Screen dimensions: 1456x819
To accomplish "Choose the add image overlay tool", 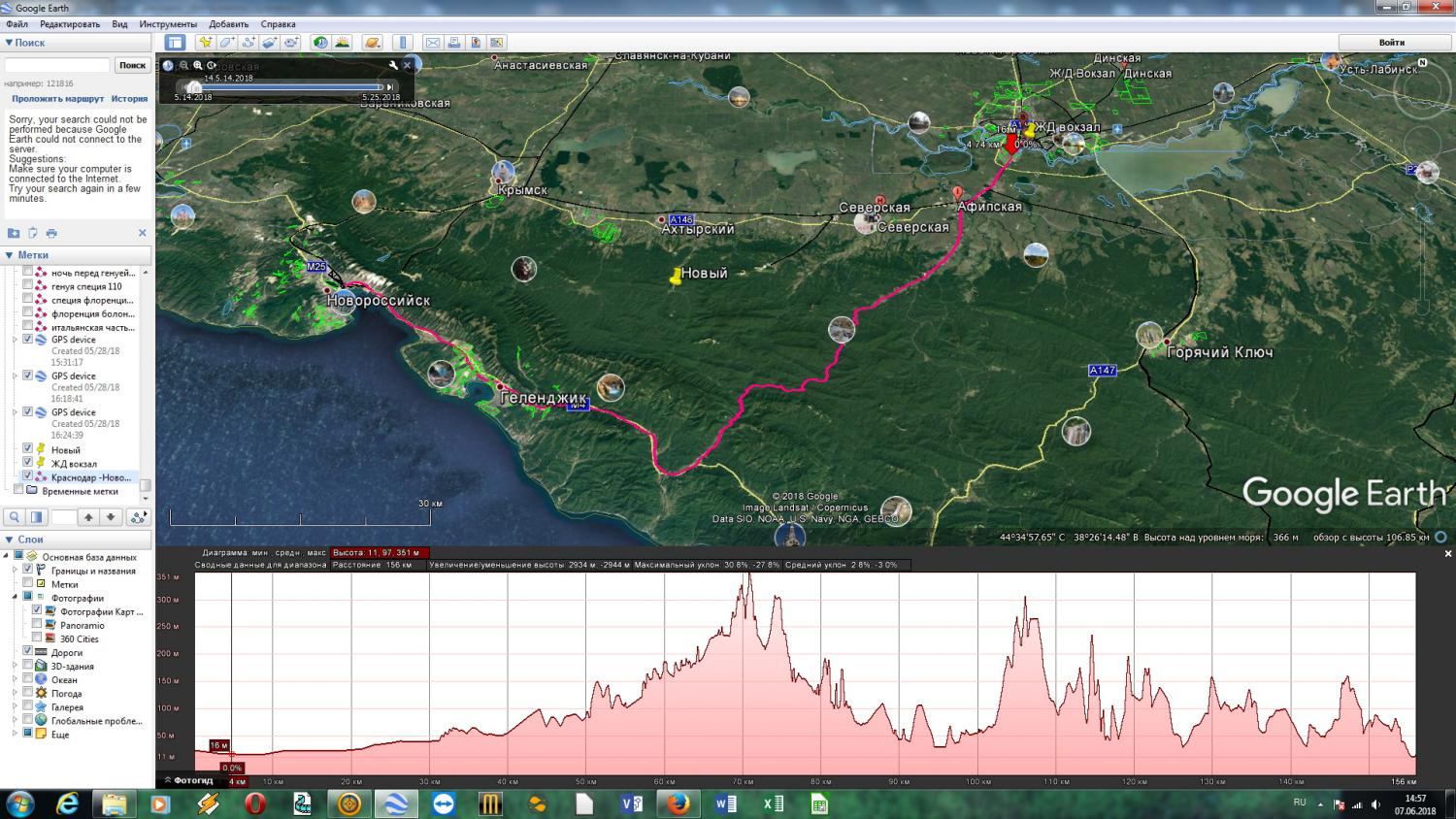I will pos(269,43).
